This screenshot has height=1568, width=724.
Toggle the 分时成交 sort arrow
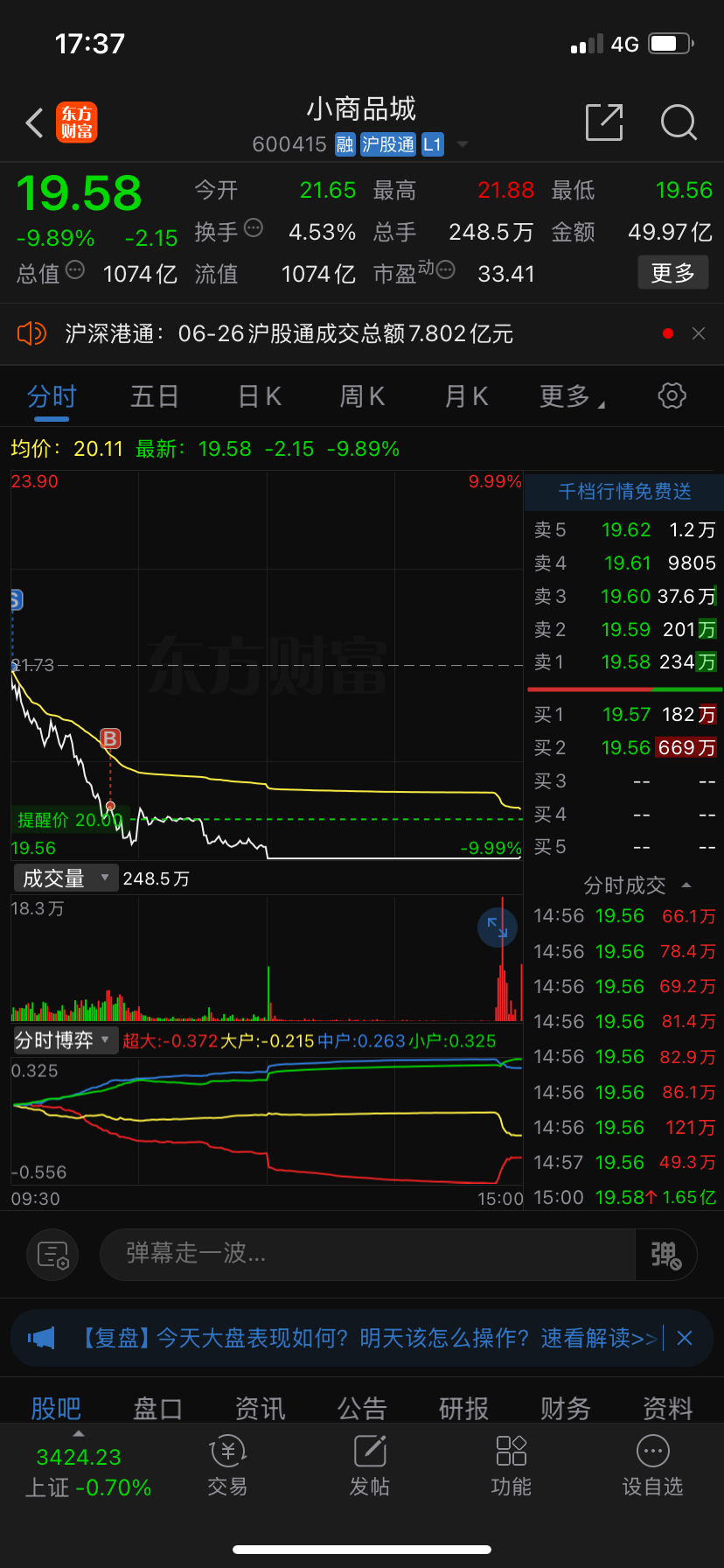tap(686, 885)
